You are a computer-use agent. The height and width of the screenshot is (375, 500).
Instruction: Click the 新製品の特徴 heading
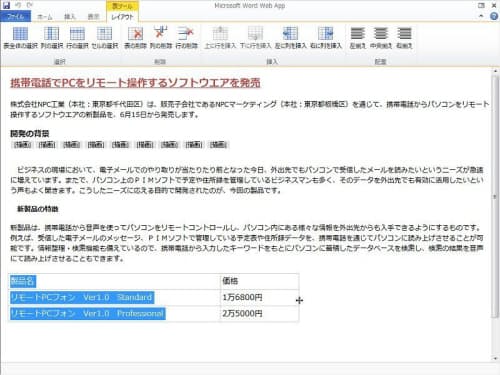pos(38,209)
